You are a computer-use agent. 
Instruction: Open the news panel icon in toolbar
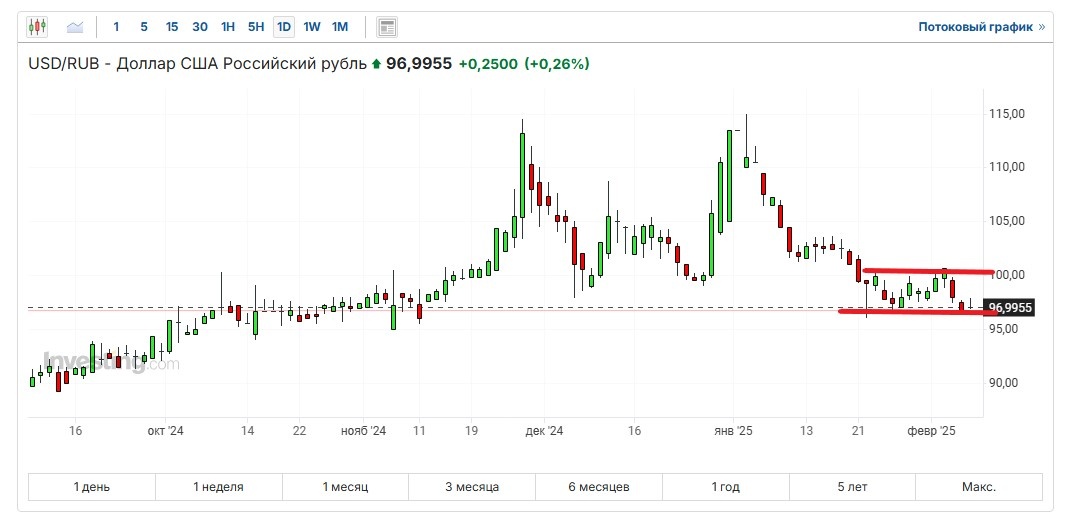point(387,27)
